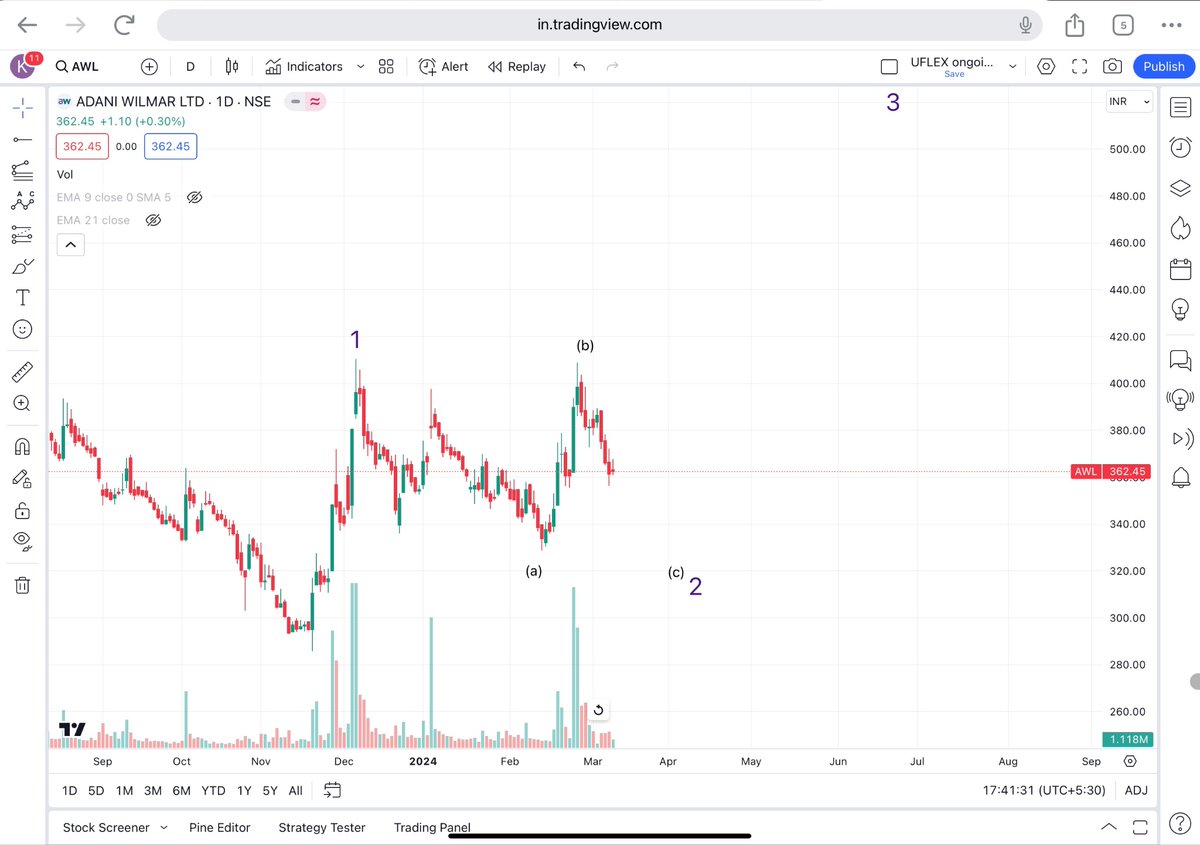Create a new Alert
This screenshot has width=1200, height=845.
(x=443, y=66)
